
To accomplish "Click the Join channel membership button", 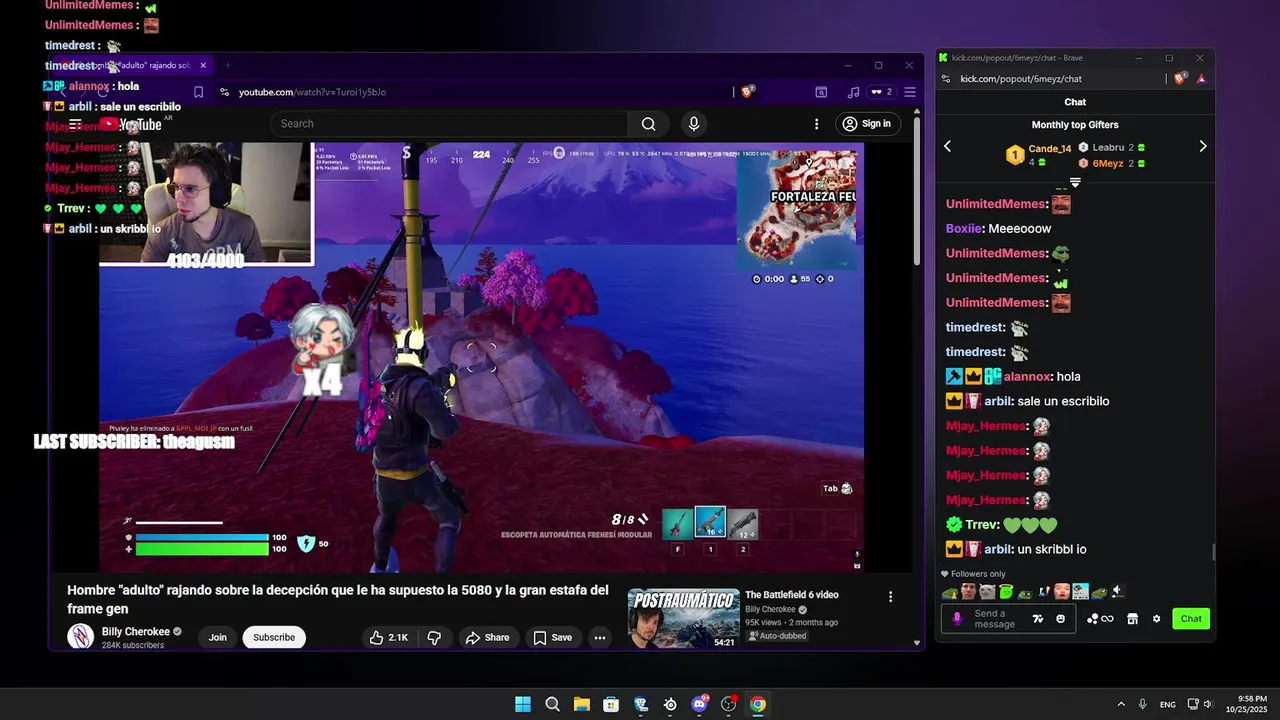I will click(218, 638).
